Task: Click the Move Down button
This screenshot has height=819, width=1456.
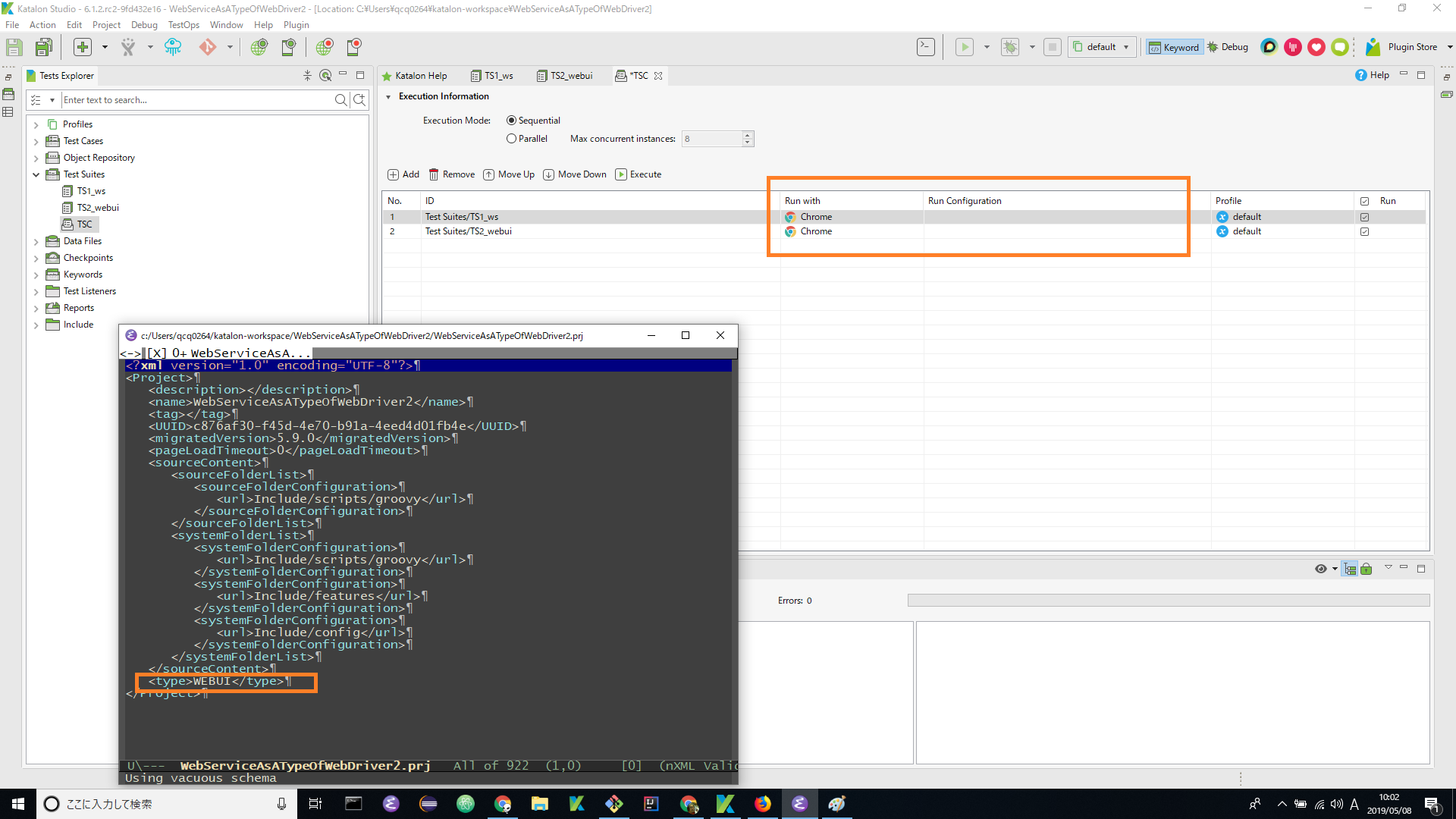Action: click(575, 174)
